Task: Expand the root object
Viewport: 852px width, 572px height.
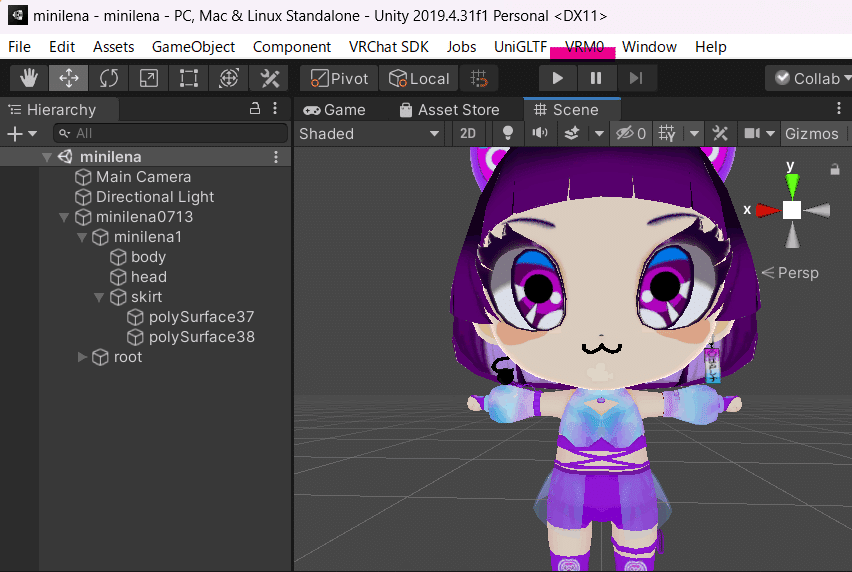Action: click(x=82, y=357)
